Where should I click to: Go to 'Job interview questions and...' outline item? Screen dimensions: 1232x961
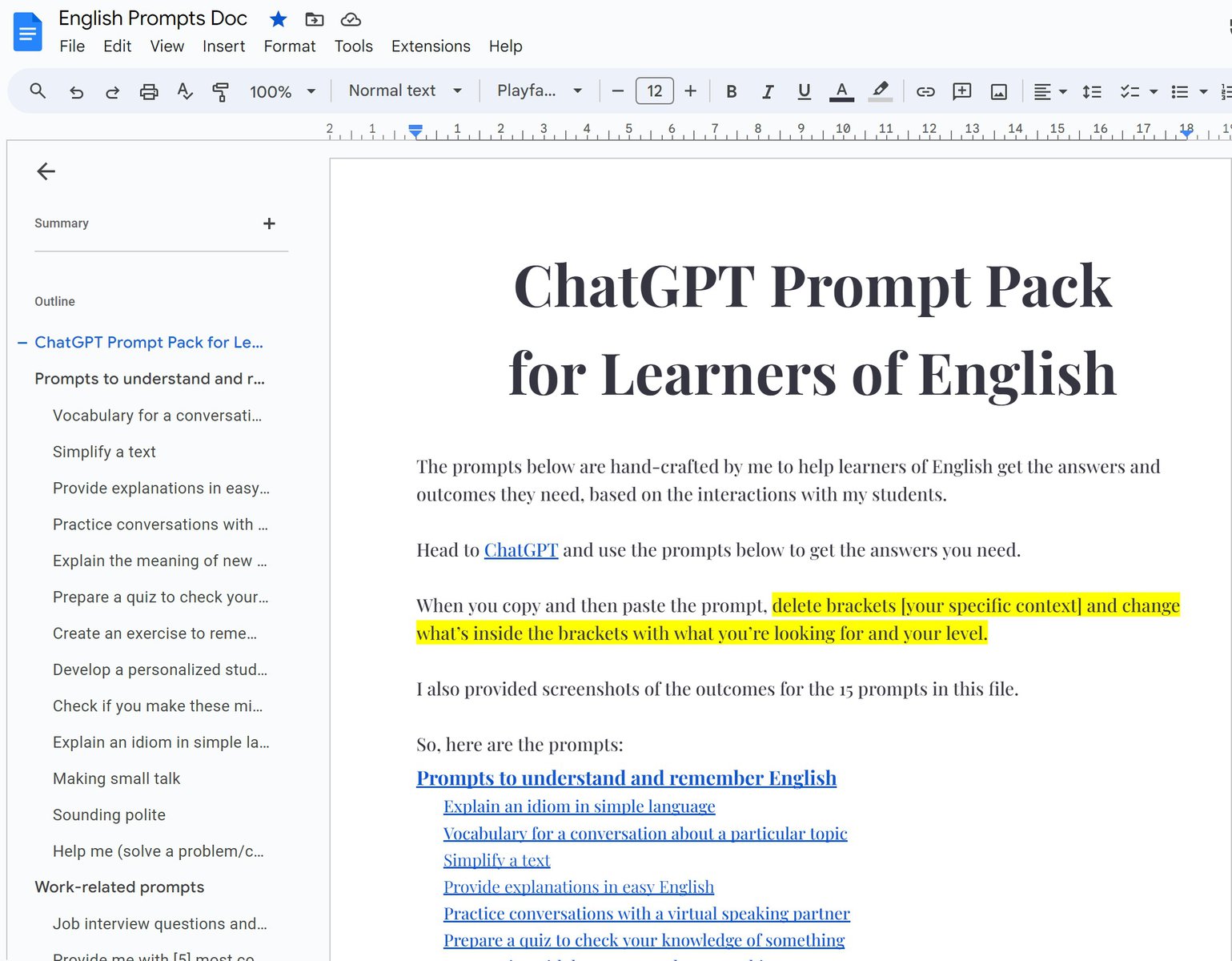point(160,923)
